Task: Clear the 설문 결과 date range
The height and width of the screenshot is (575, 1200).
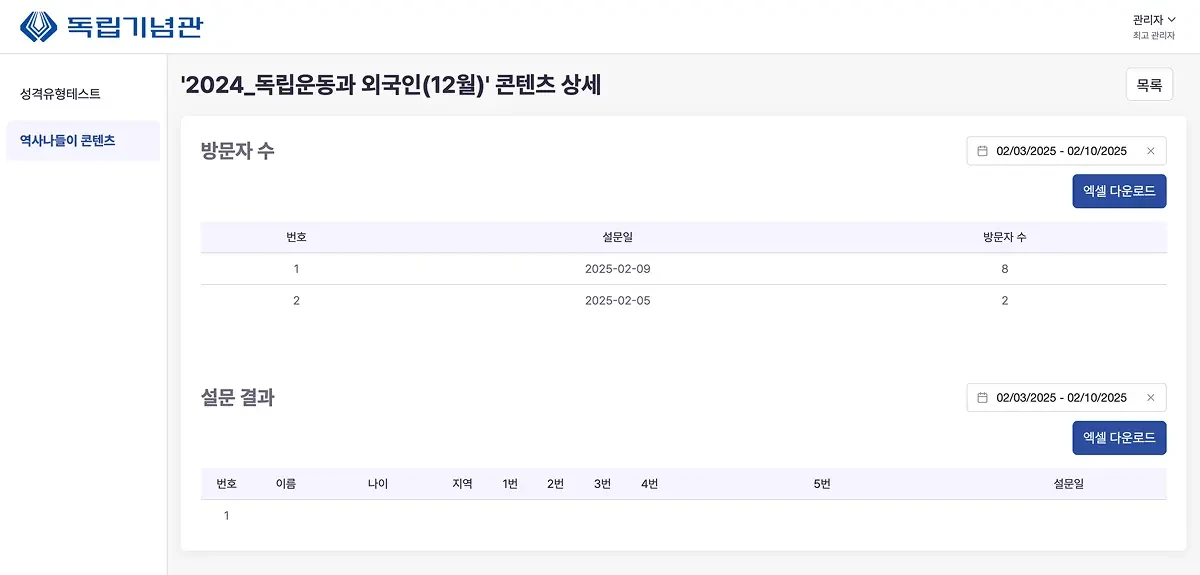Action: pyautogui.click(x=1150, y=398)
